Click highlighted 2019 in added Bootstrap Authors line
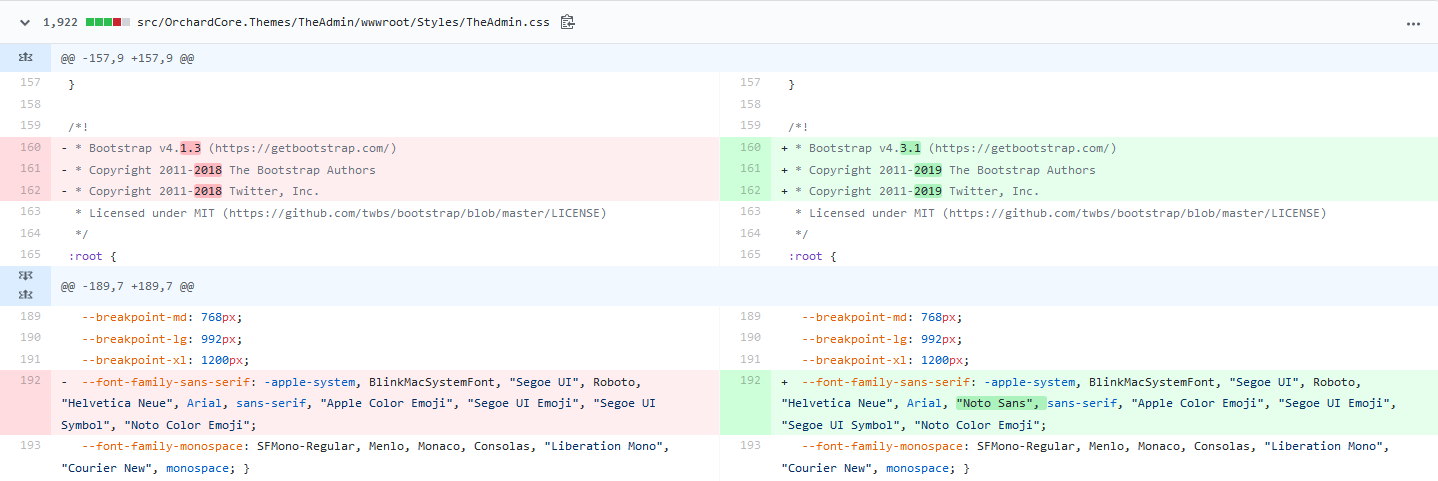Image resolution: width=1438 pixels, height=481 pixels. click(x=928, y=170)
